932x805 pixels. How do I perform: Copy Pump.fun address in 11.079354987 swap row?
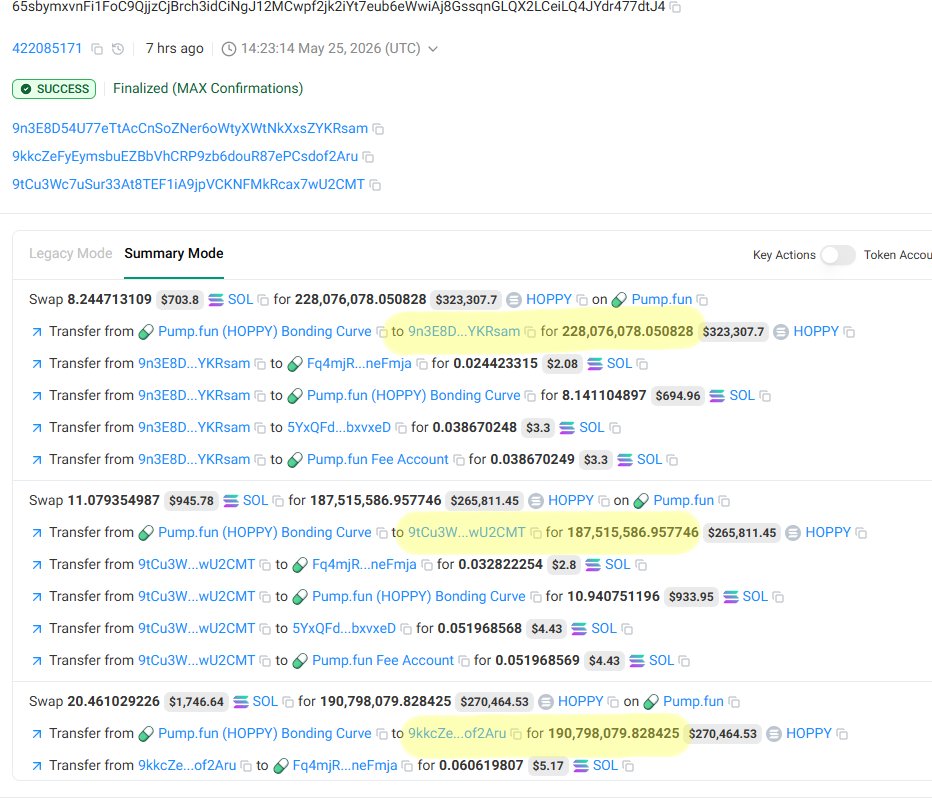[x=724, y=501]
